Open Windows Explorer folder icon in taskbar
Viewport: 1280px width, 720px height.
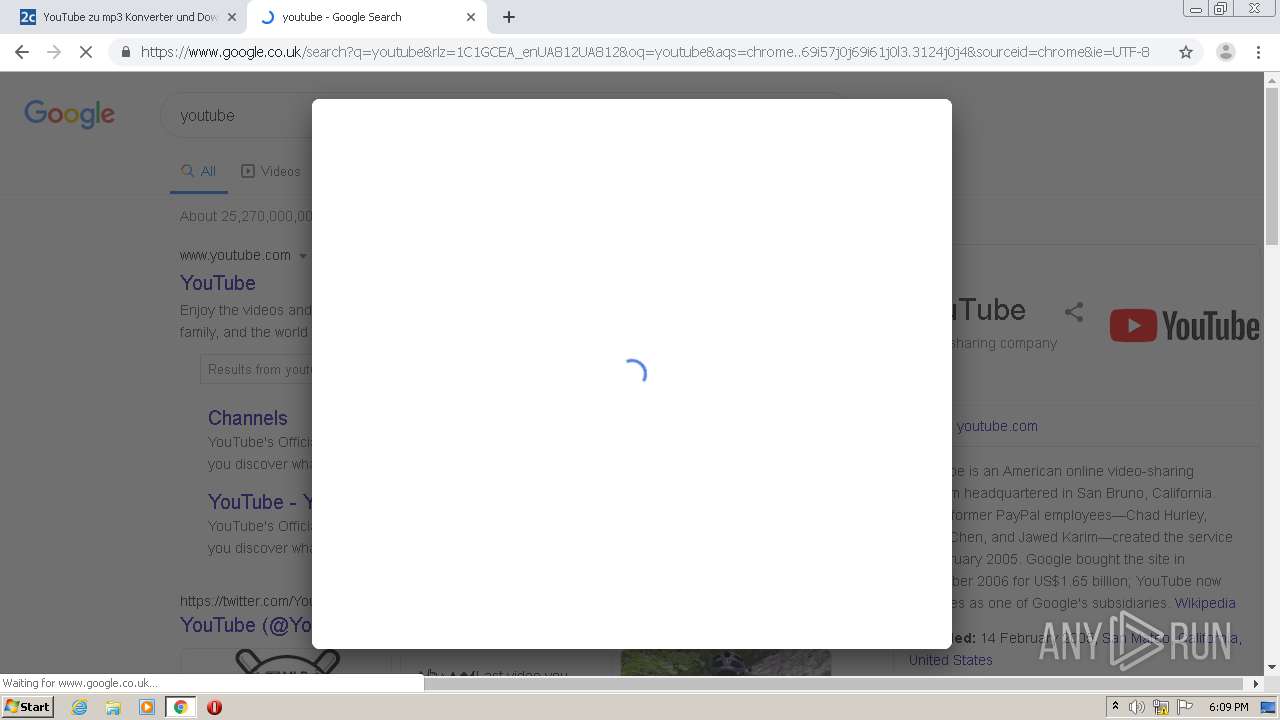click(x=113, y=707)
